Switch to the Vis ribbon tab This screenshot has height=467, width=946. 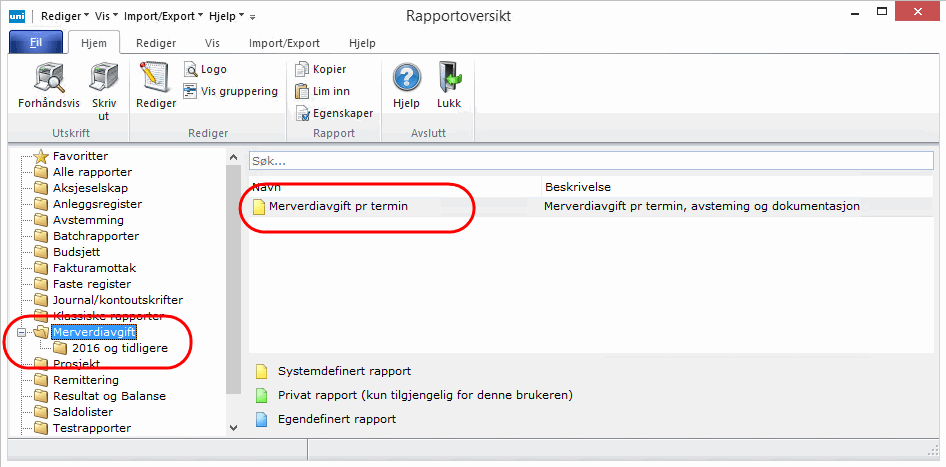[x=212, y=43]
